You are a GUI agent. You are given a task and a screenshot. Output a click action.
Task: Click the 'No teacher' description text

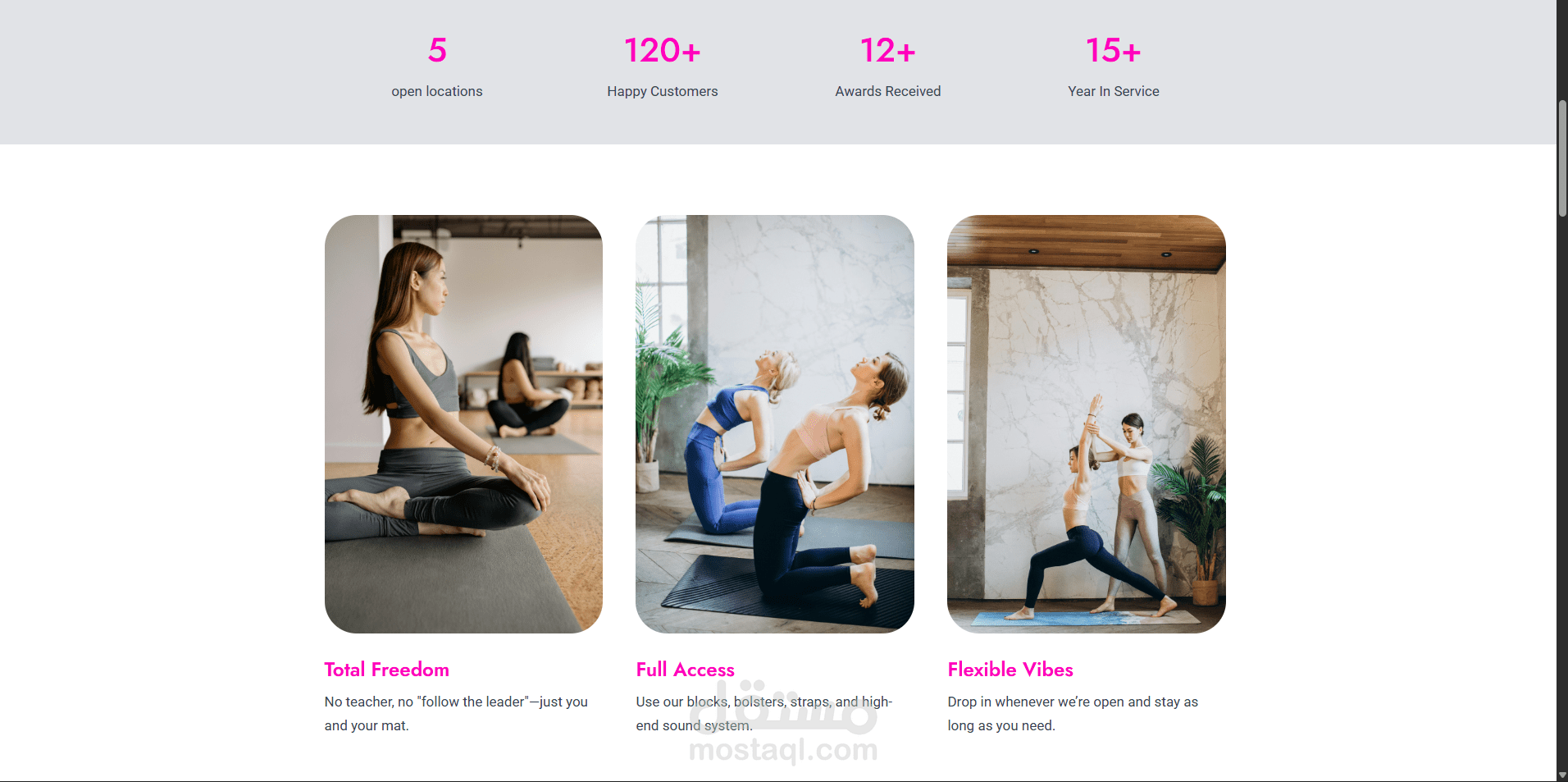pyautogui.click(x=456, y=714)
